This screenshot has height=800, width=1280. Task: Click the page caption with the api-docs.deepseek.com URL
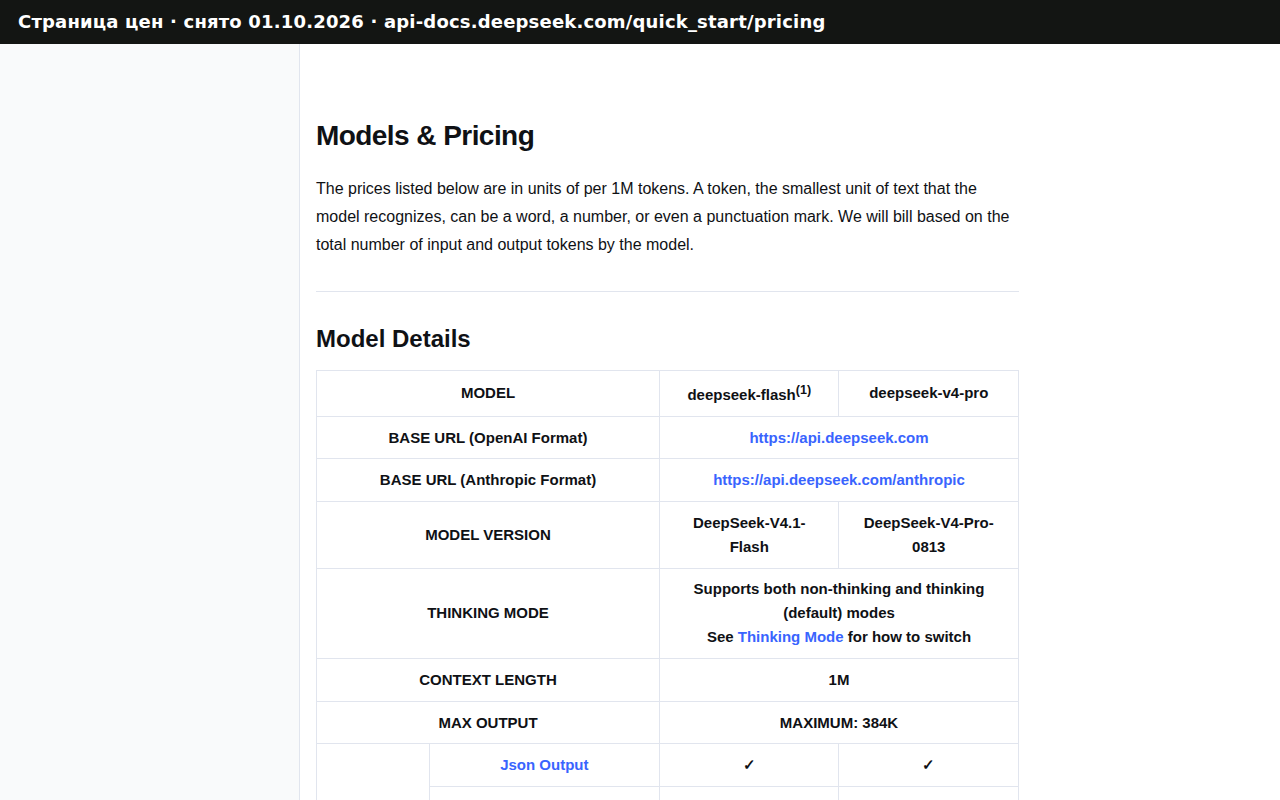[421, 22]
